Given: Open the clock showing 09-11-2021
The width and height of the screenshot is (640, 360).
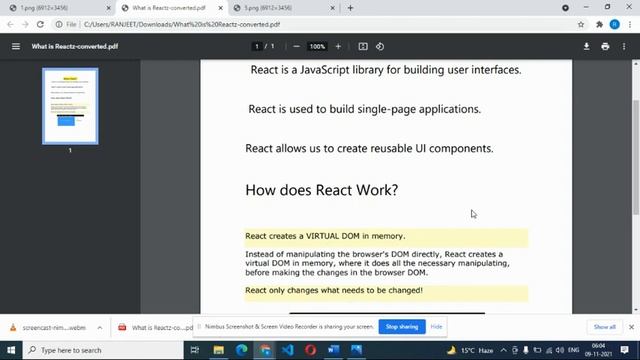Looking at the screenshot, I should 598,350.
